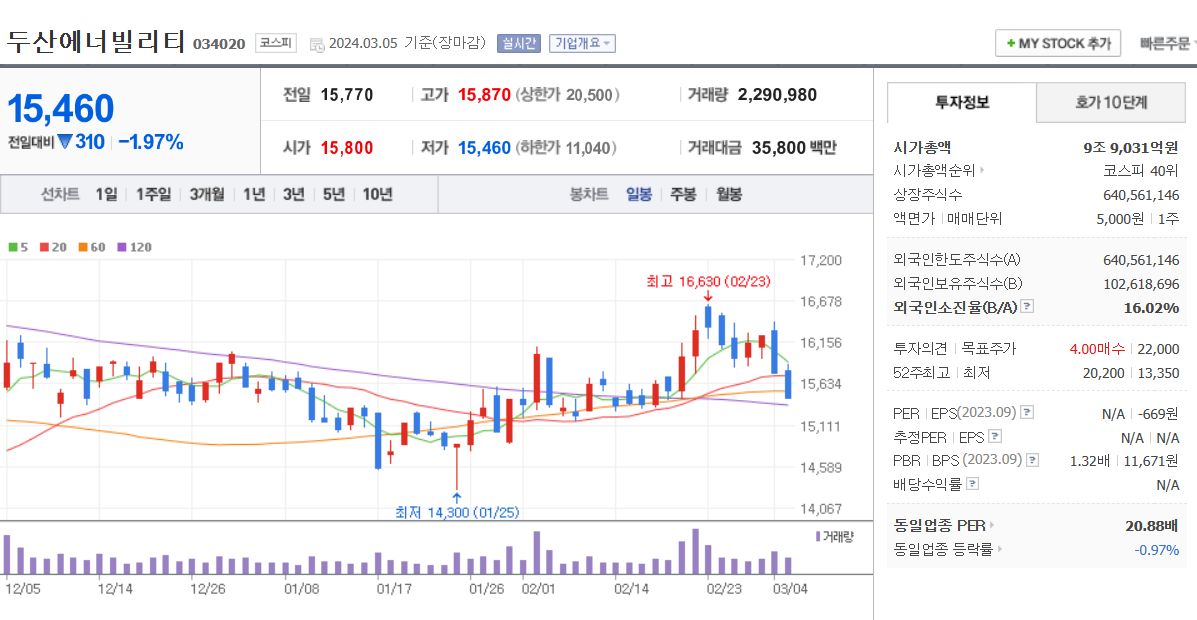Toggle the 실시간 badge
The width and height of the screenshot is (1197, 620).
(519, 44)
